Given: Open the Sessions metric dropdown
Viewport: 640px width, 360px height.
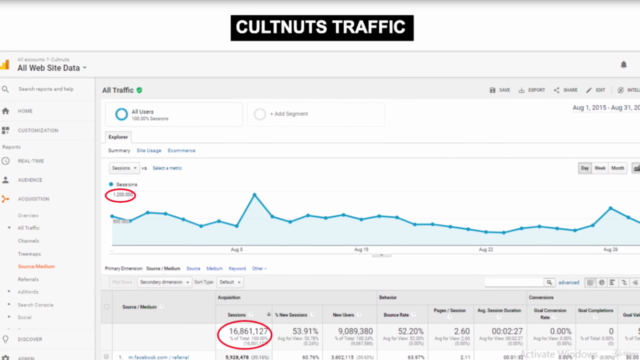Looking at the screenshot, I should (124, 168).
